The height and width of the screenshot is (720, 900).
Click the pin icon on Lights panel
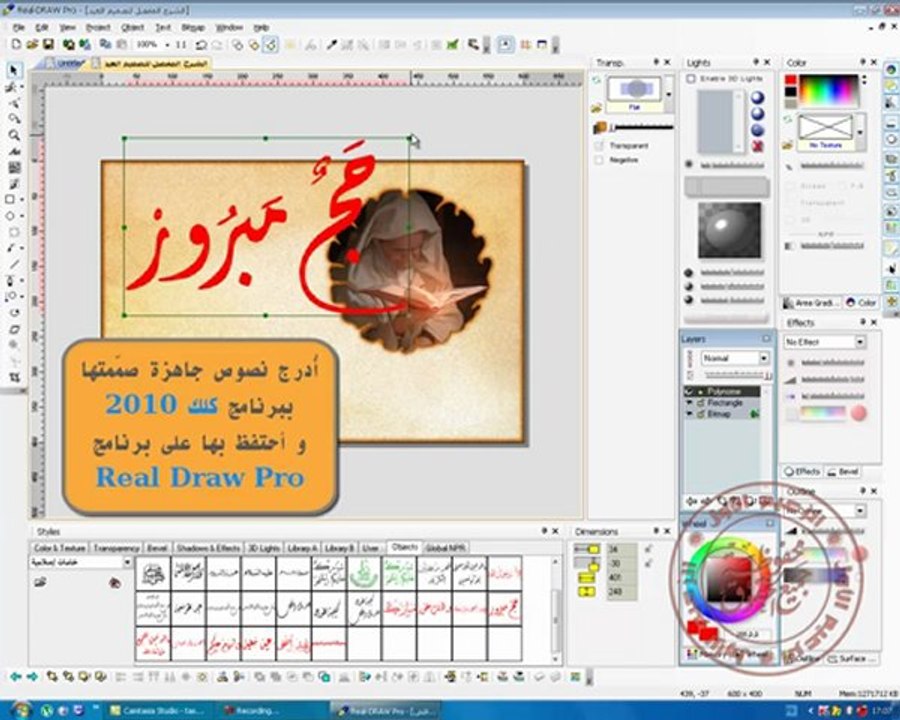coord(757,62)
